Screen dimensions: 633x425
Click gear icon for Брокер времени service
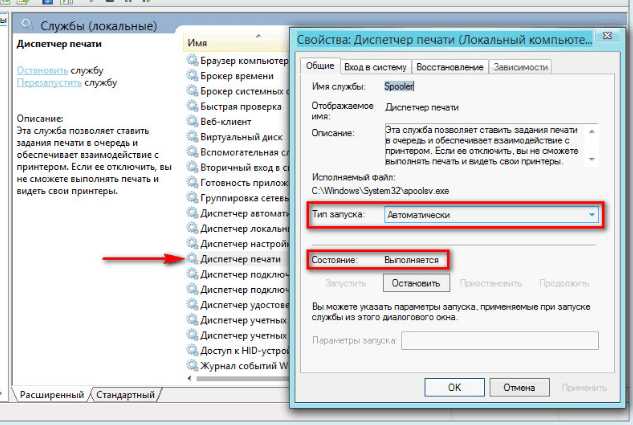point(193,76)
